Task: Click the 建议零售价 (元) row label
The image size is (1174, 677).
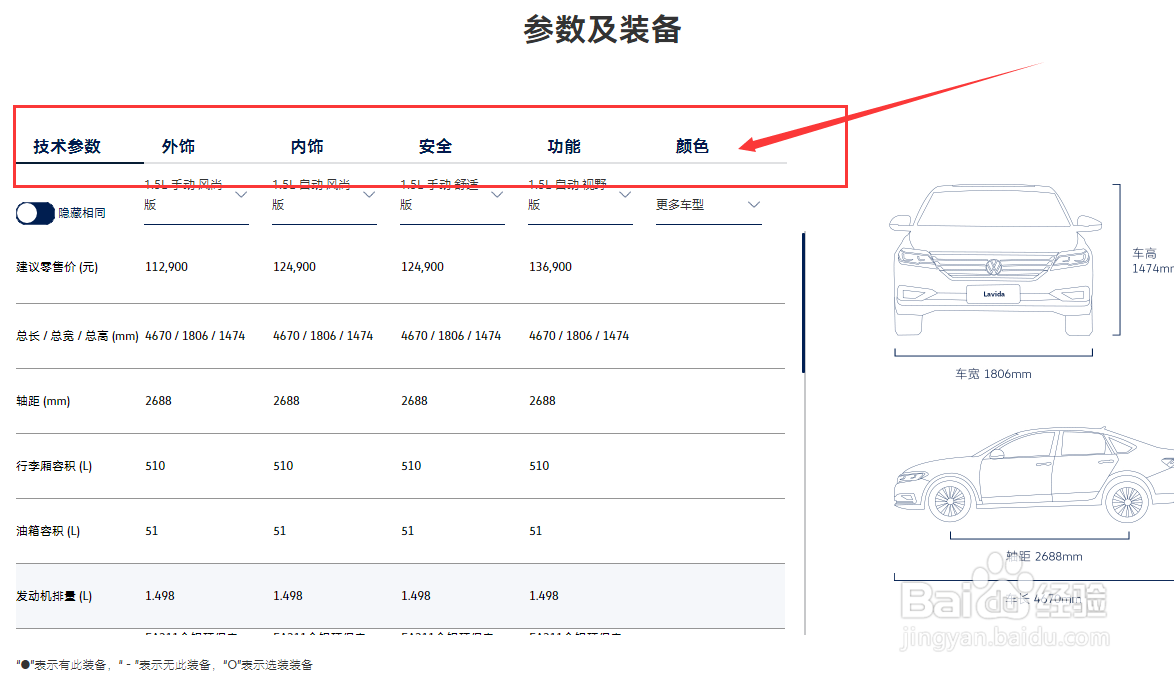Action: (x=57, y=267)
